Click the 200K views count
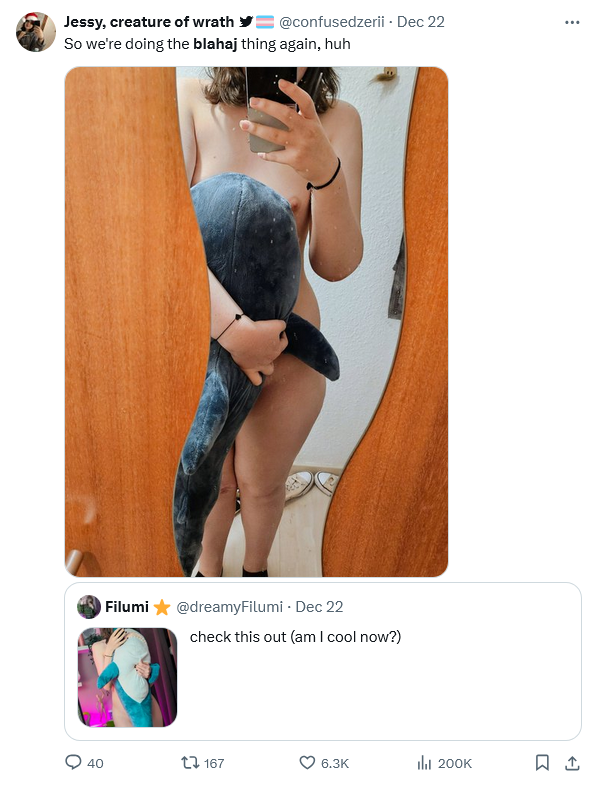This screenshot has width=598, height=785. tap(455, 763)
